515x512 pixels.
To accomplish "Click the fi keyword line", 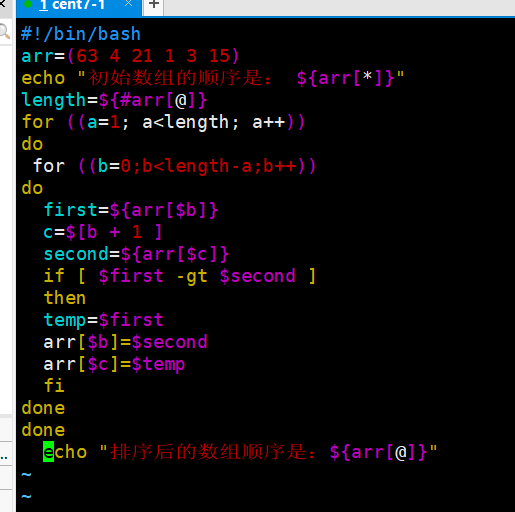I will click(x=54, y=386).
